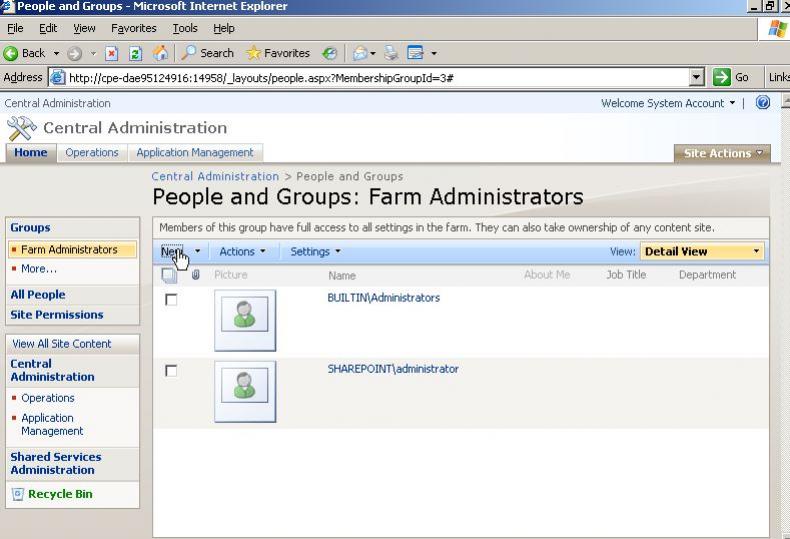The image size is (790, 539).
Task: Tick the SHAREPOINT\administrator checkbox
Action: (x=171, y=371)
